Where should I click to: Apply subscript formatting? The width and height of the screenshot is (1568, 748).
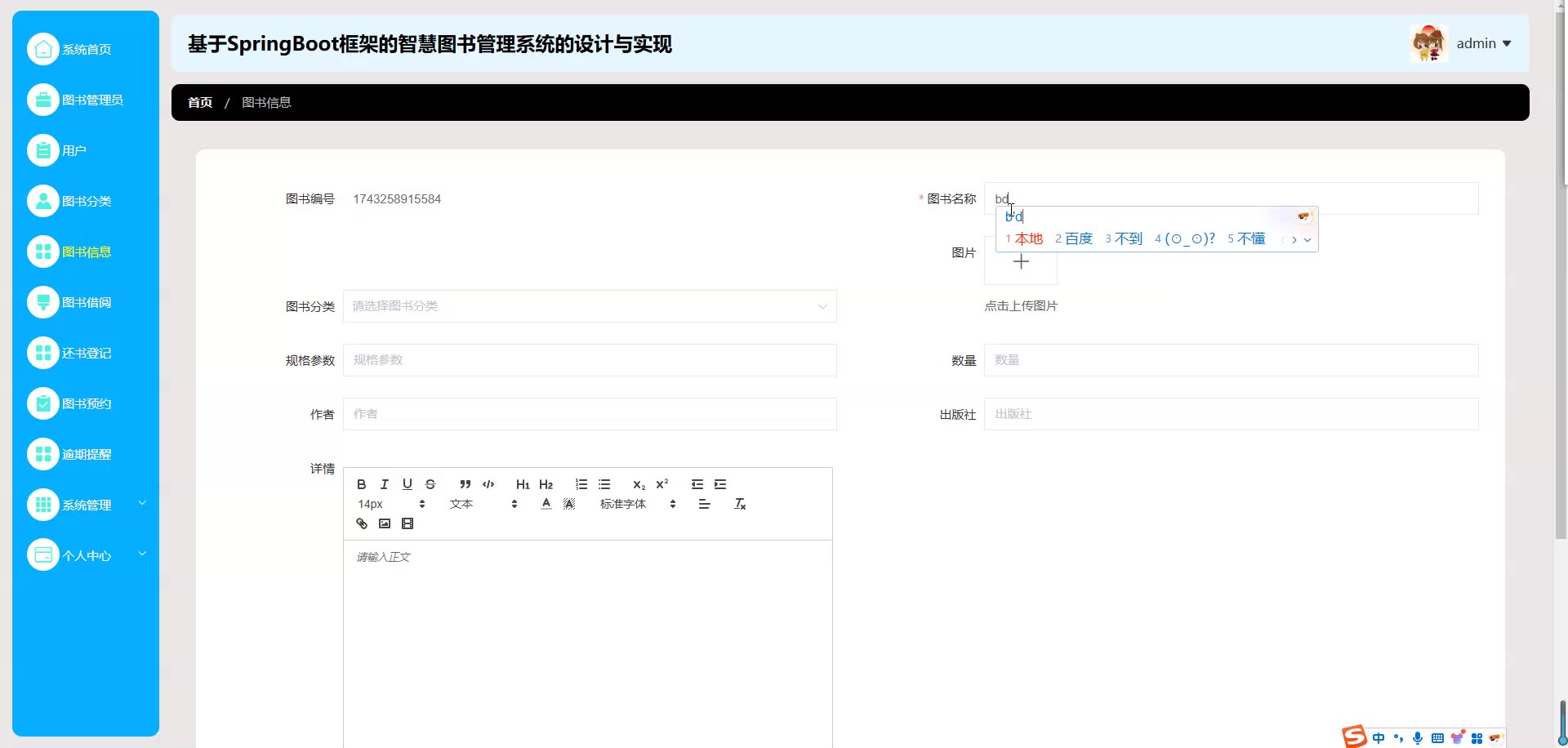[x=639, y=484]
